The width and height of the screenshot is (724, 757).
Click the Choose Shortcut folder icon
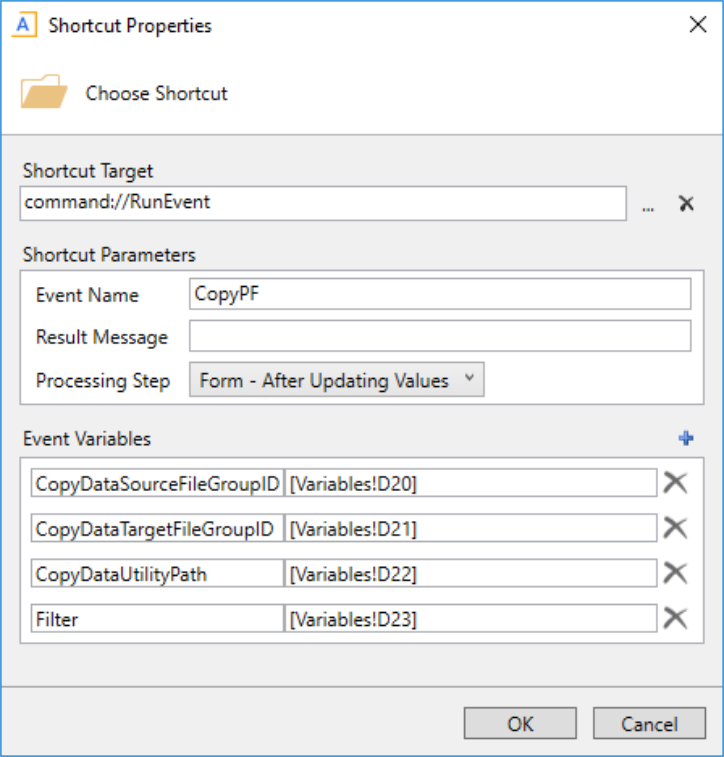point(43,93)
